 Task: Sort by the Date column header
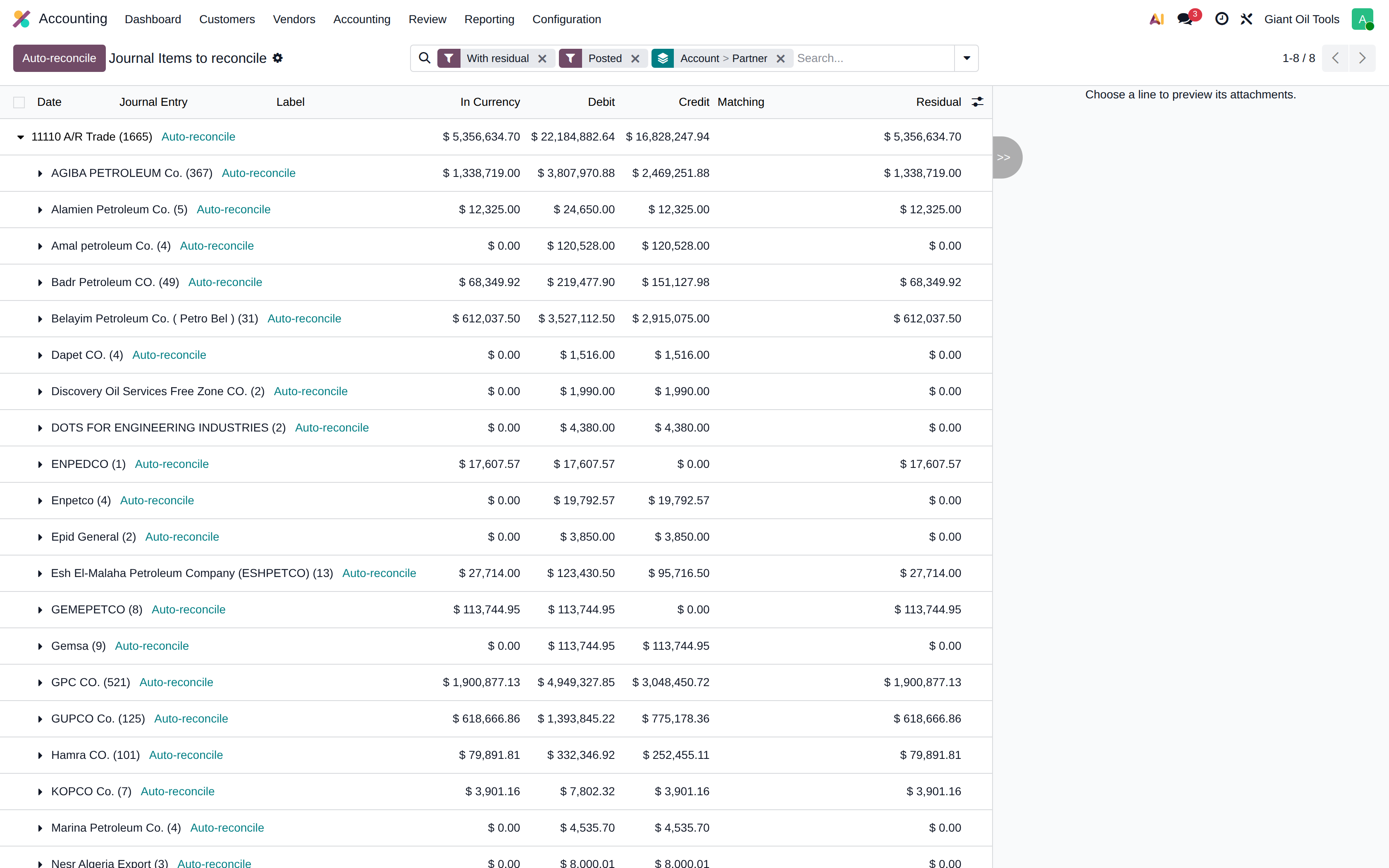49,102
